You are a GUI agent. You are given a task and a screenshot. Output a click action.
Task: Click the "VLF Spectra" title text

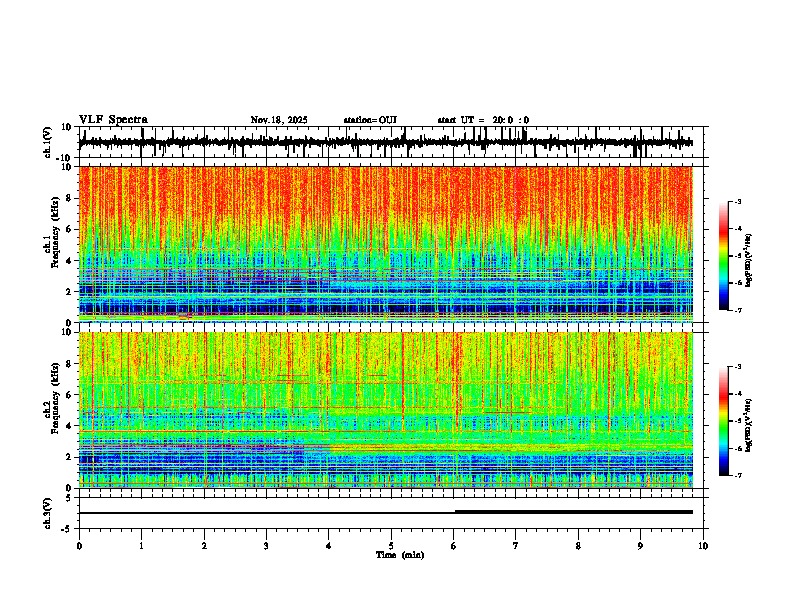(x=113, y=120)
